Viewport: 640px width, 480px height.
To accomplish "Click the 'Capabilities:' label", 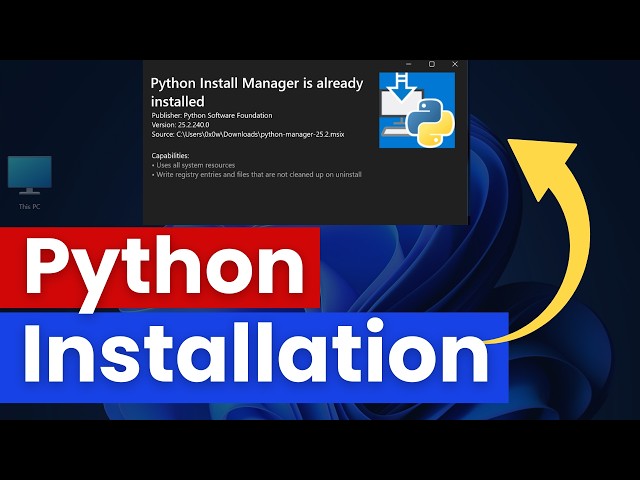I will 170,156.
